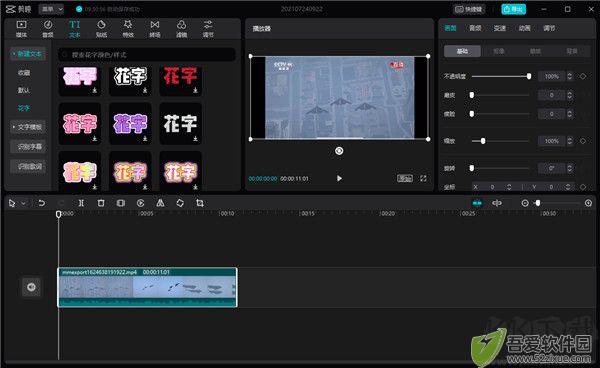
Task: Adjust the 旋转 degree stepper
Action: (570, 168)
